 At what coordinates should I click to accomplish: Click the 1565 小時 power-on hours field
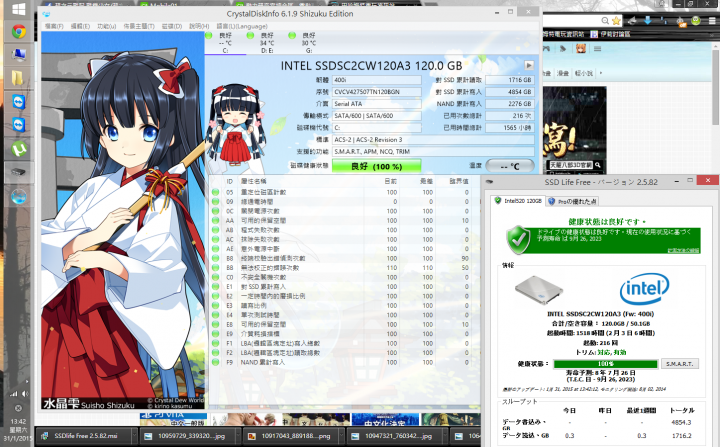click(510, 128)
